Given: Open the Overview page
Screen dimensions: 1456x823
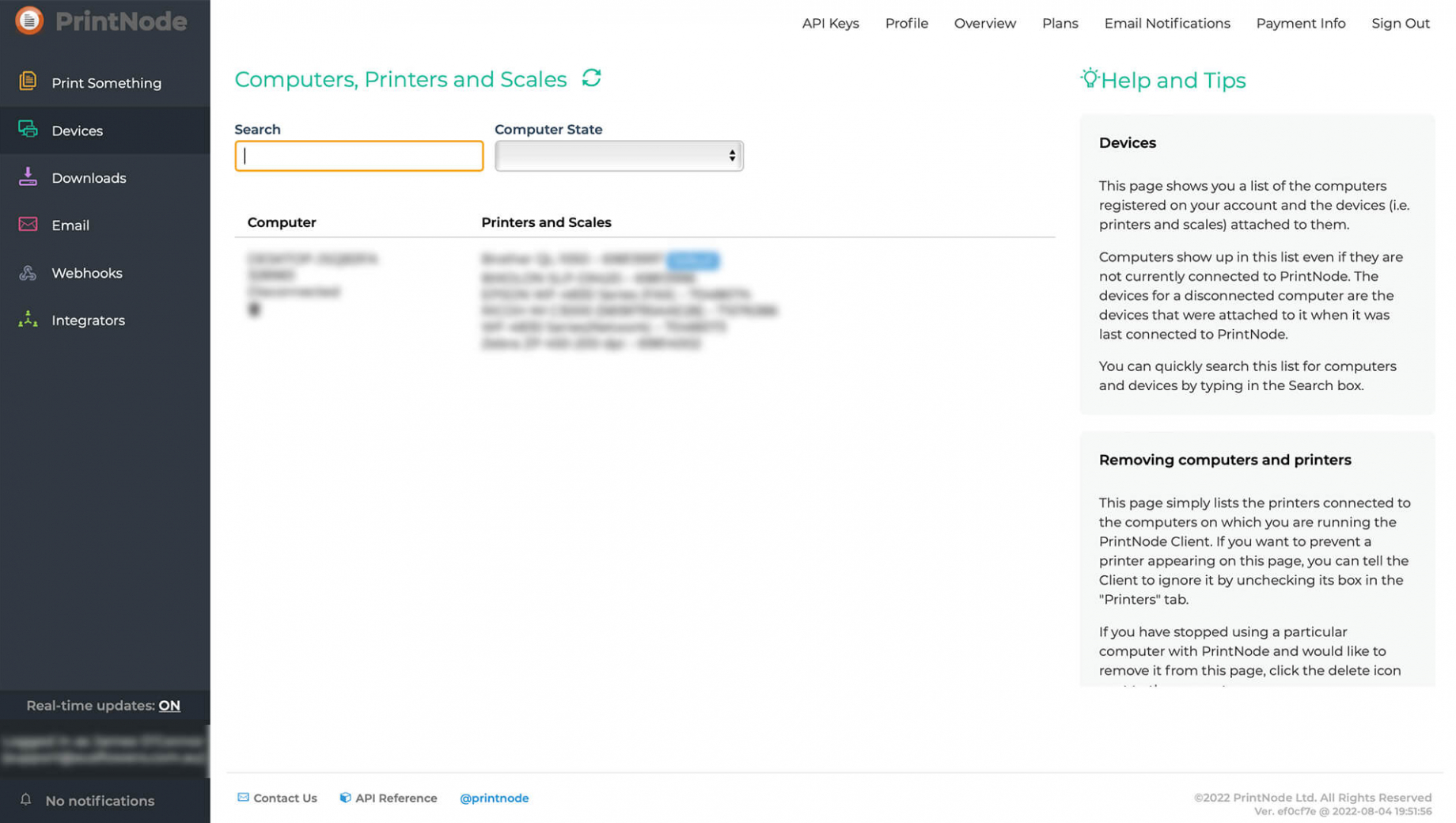Looking at the screenshot, I should (984, 23).
